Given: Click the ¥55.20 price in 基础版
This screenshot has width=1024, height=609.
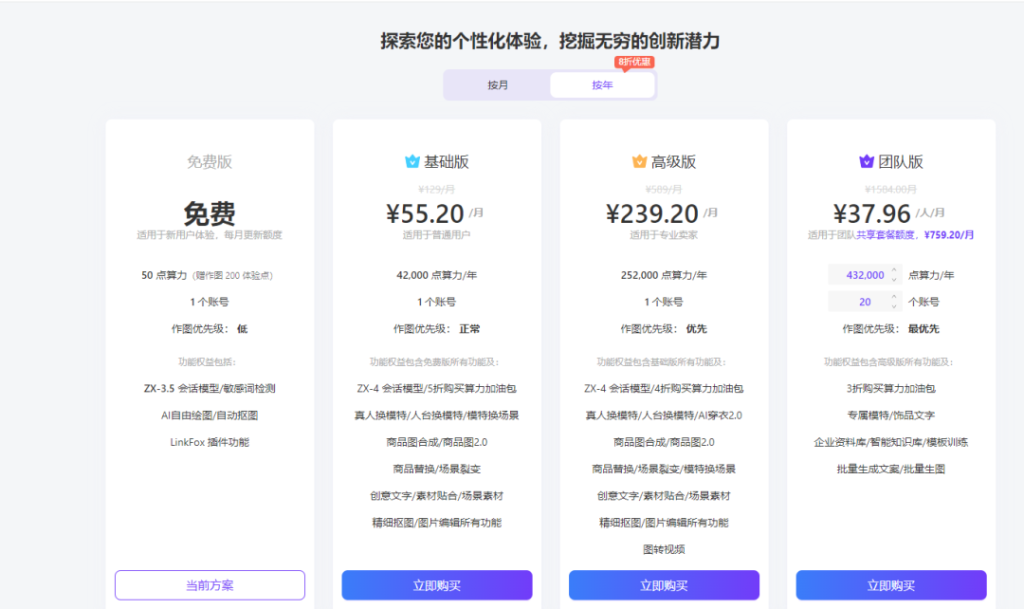Looking at the screenshot, I should coord(425,213).
